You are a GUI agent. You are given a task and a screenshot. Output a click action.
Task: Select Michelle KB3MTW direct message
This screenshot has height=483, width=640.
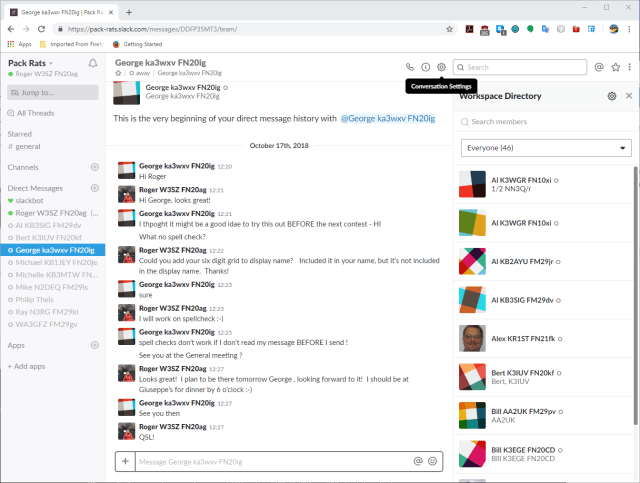pos(53,275)
